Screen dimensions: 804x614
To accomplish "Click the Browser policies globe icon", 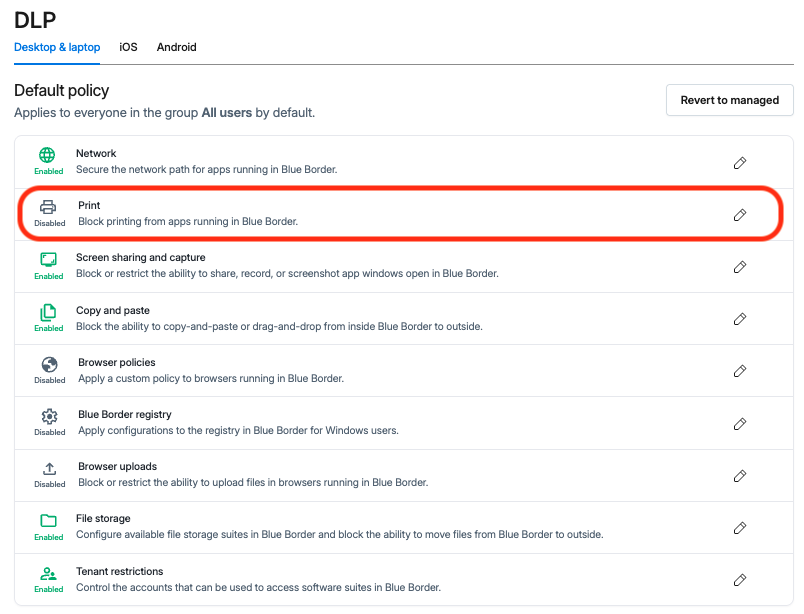I will pos(50,364).
